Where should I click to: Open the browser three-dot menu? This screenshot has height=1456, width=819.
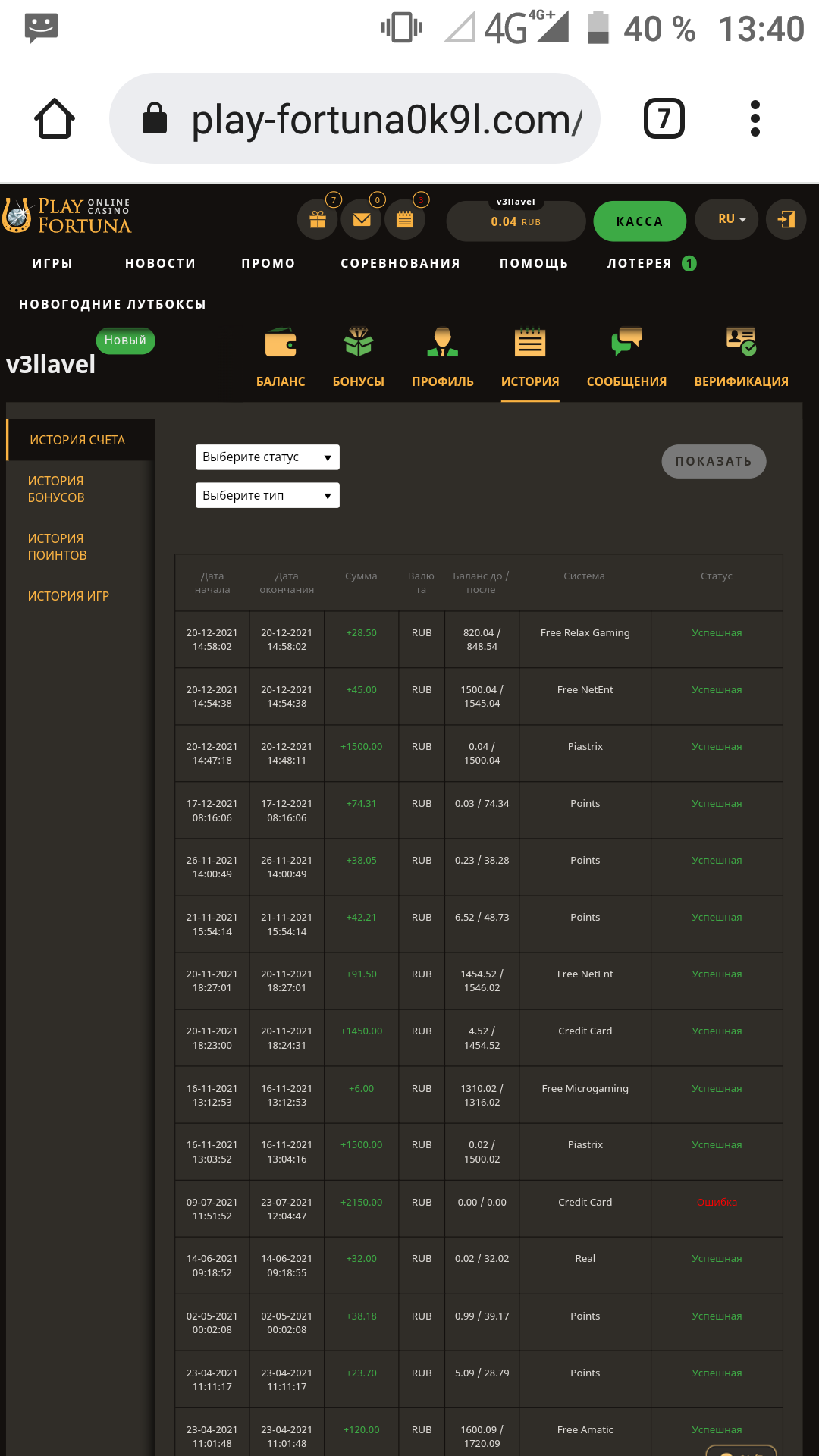755,118
